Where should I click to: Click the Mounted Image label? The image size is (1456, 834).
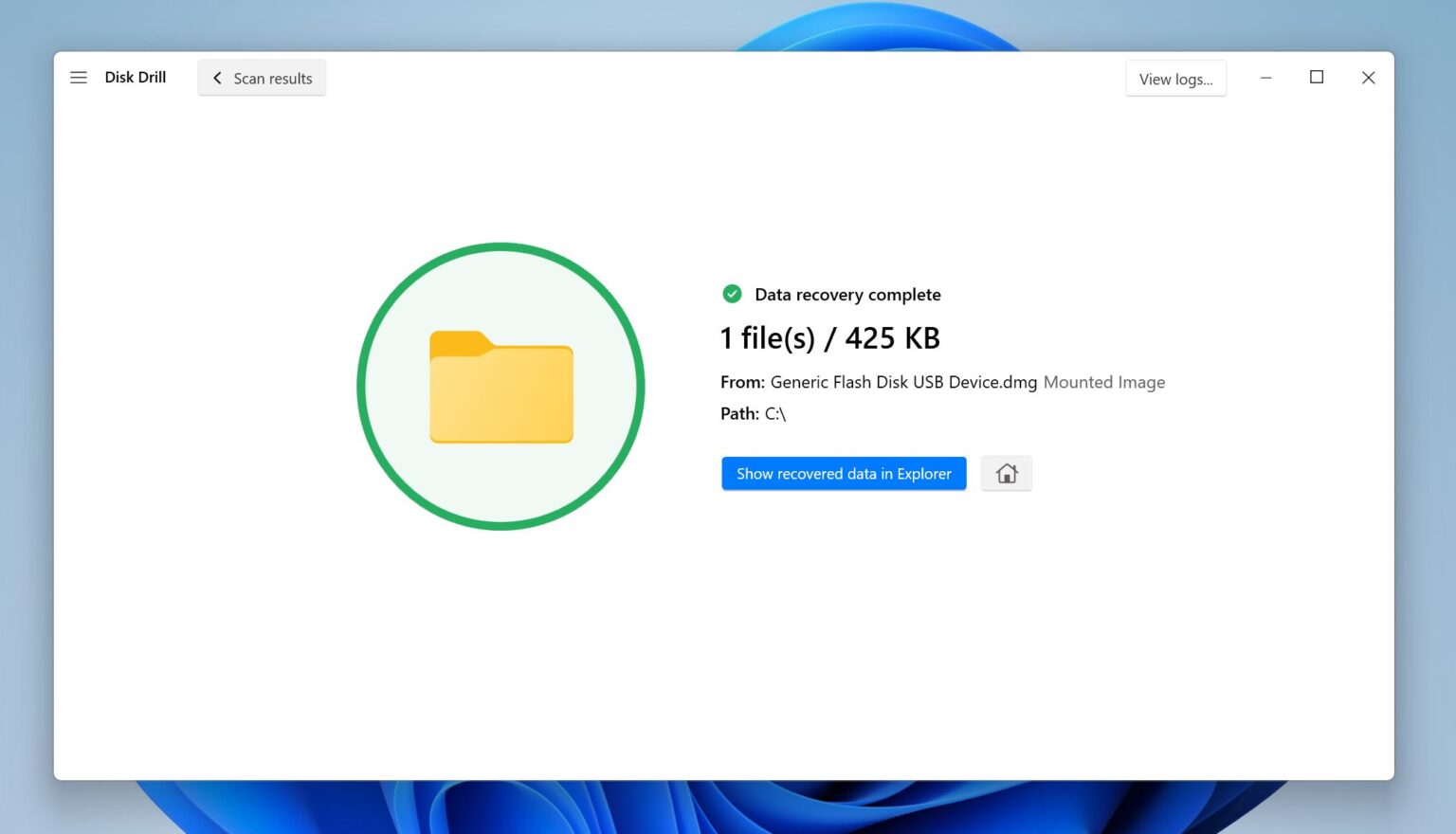(1103, 382)
